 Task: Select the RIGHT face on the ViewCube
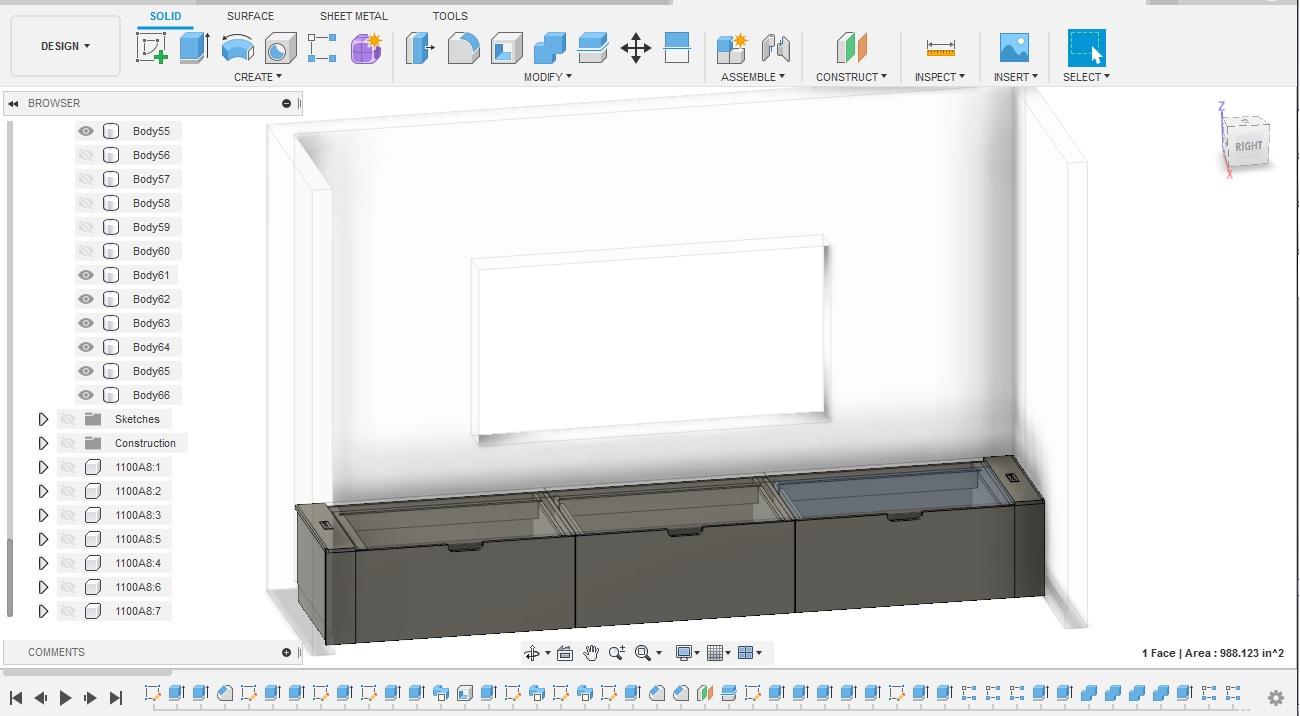tap(1247, 146)
